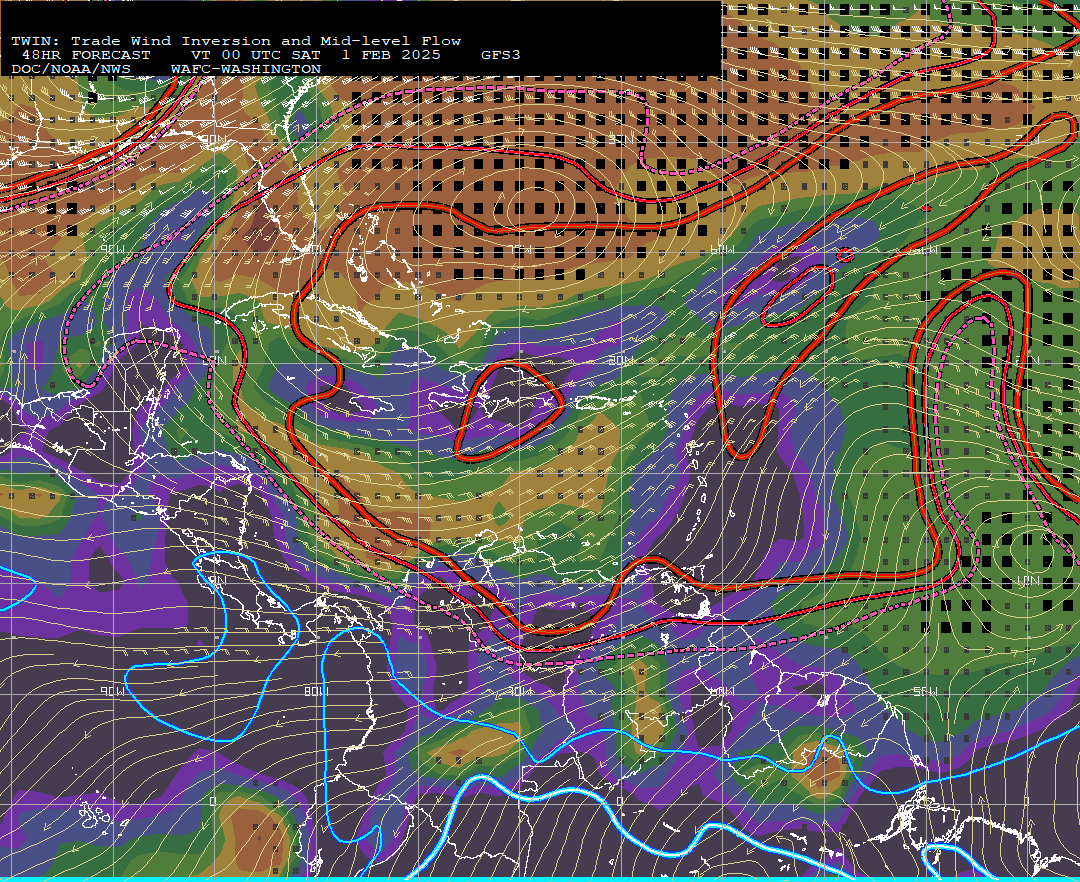Click the lower "80W" label west of Colombia
This screenshot has height=882, width=1080.
tap(316, 691)
